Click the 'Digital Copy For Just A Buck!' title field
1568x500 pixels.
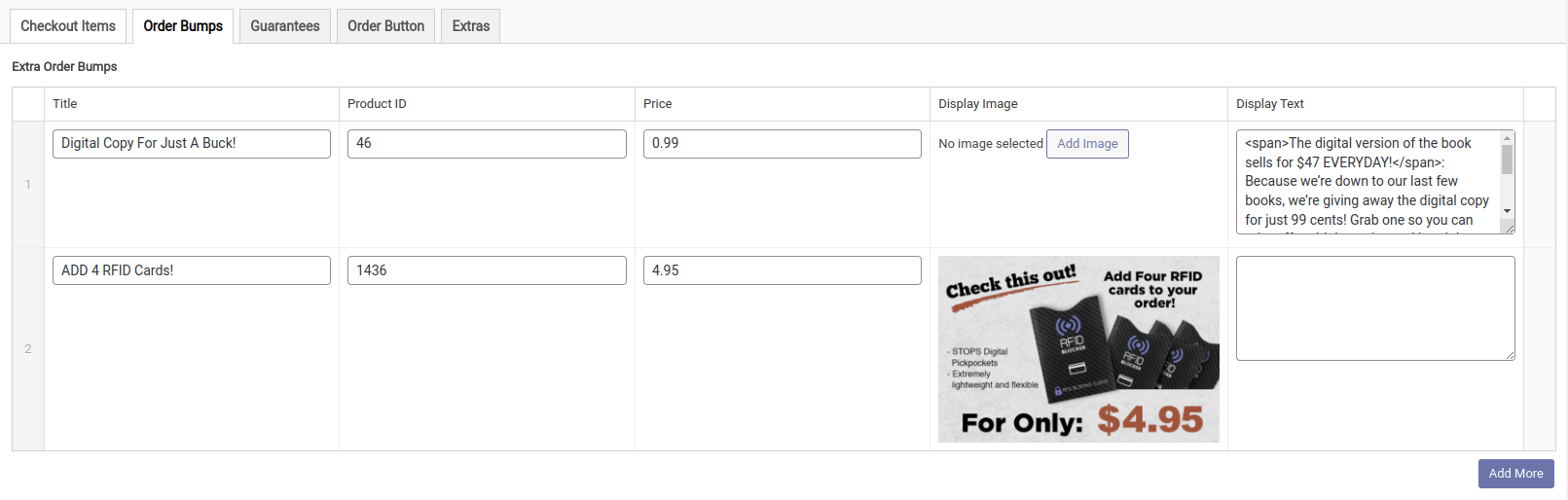(191, 144)
